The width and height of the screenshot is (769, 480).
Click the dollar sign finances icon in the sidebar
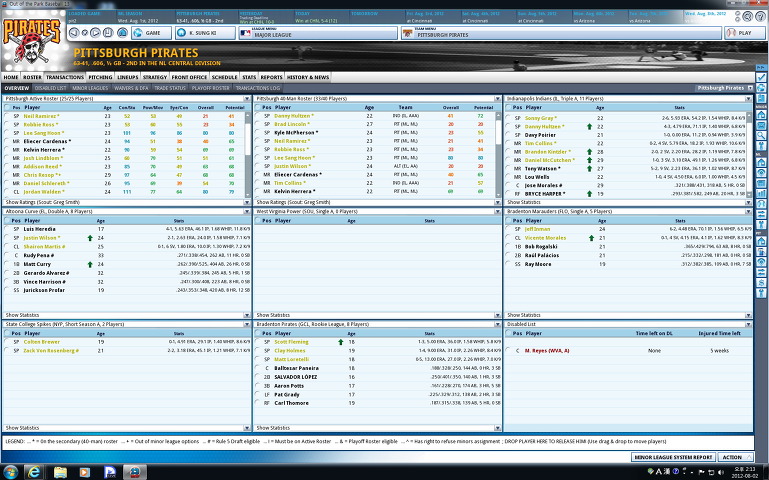pyautogui.click(x=761, y=282)
